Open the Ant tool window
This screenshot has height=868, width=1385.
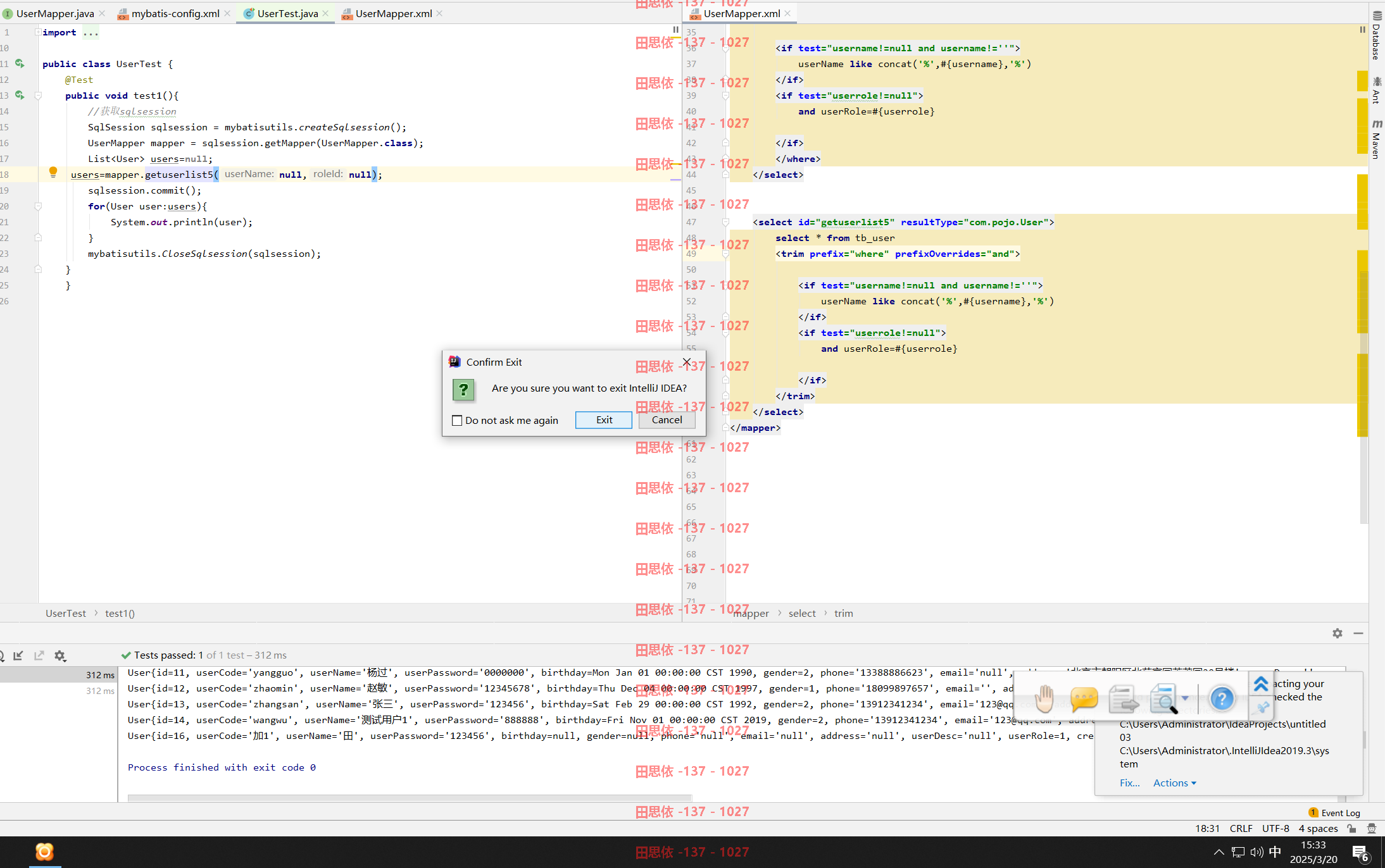click(x=1377, y=90)
